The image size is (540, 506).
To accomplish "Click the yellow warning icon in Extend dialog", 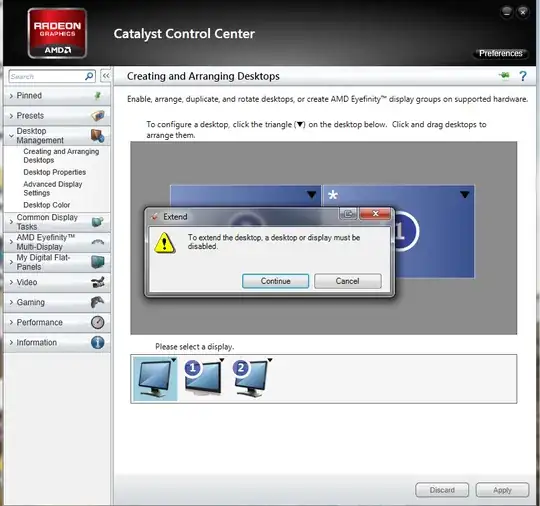I will pyautogui.click(x=165, y=242).
